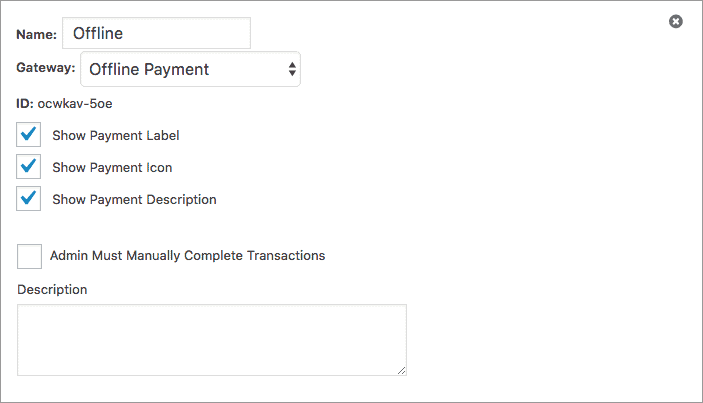The width and height of the screenshot is (703, 403).
Task: Click the Description heading label
Action: 52,290
